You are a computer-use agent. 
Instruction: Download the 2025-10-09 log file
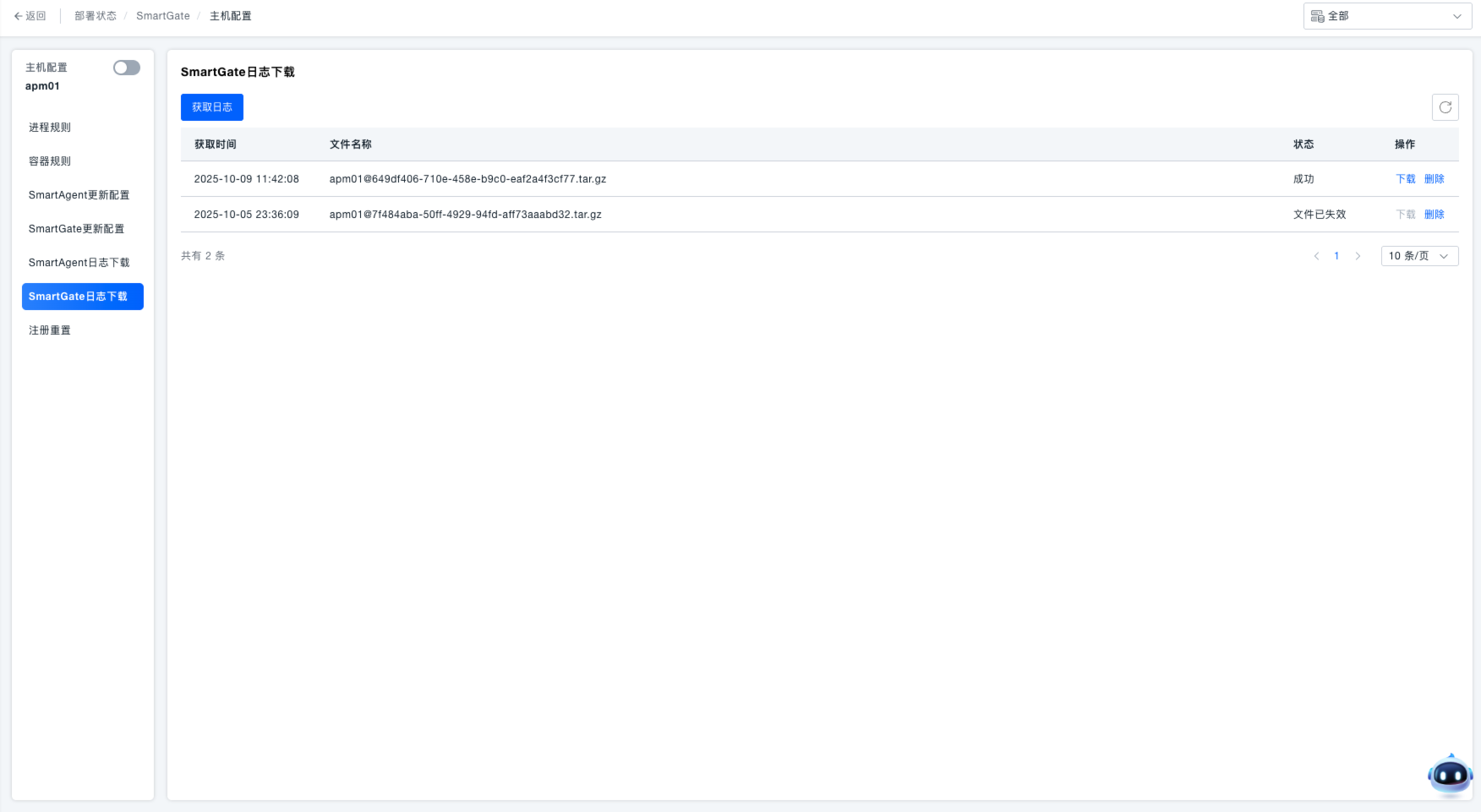click(1405, 179)
